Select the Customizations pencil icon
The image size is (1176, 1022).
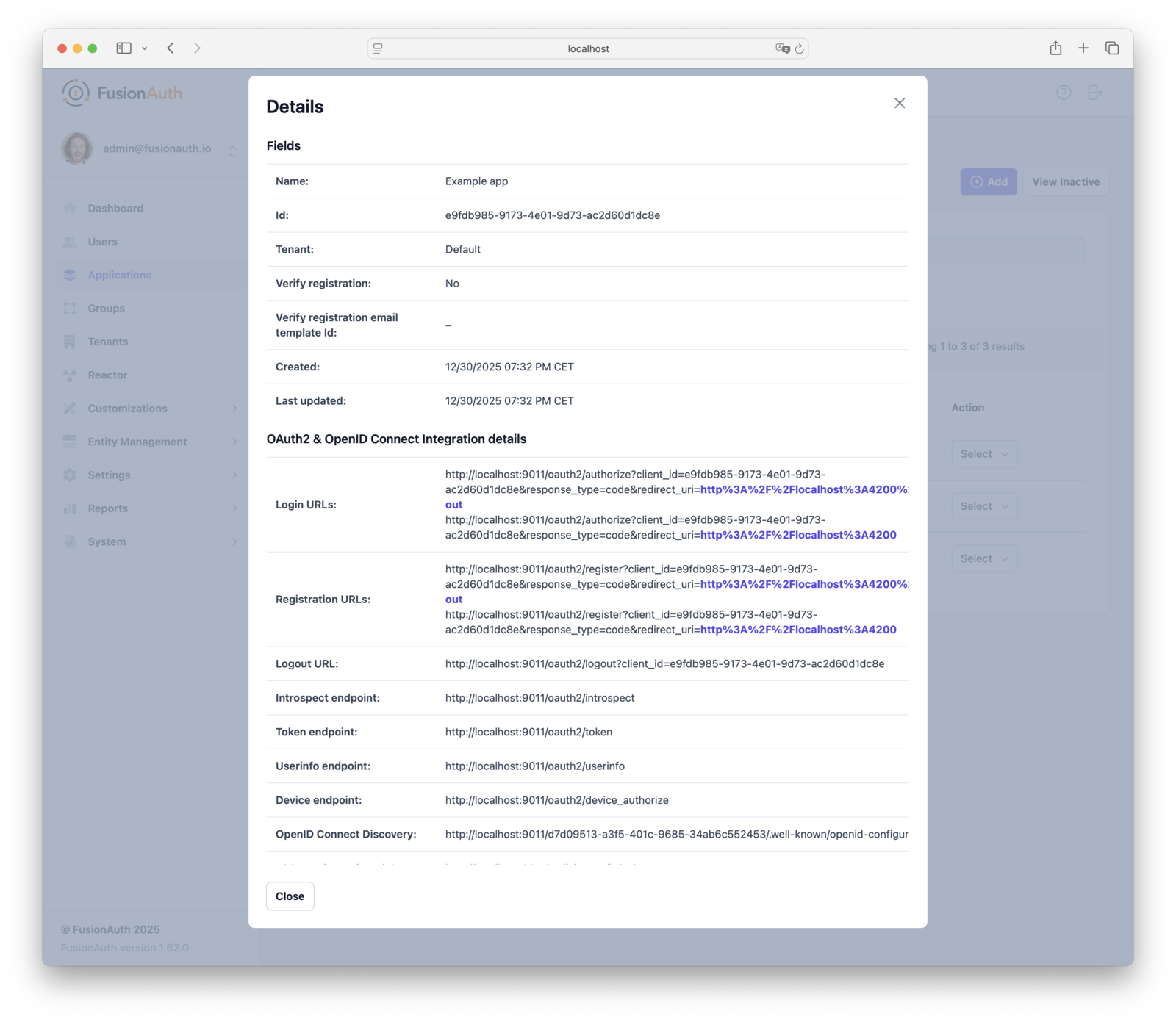click(70, 408)
